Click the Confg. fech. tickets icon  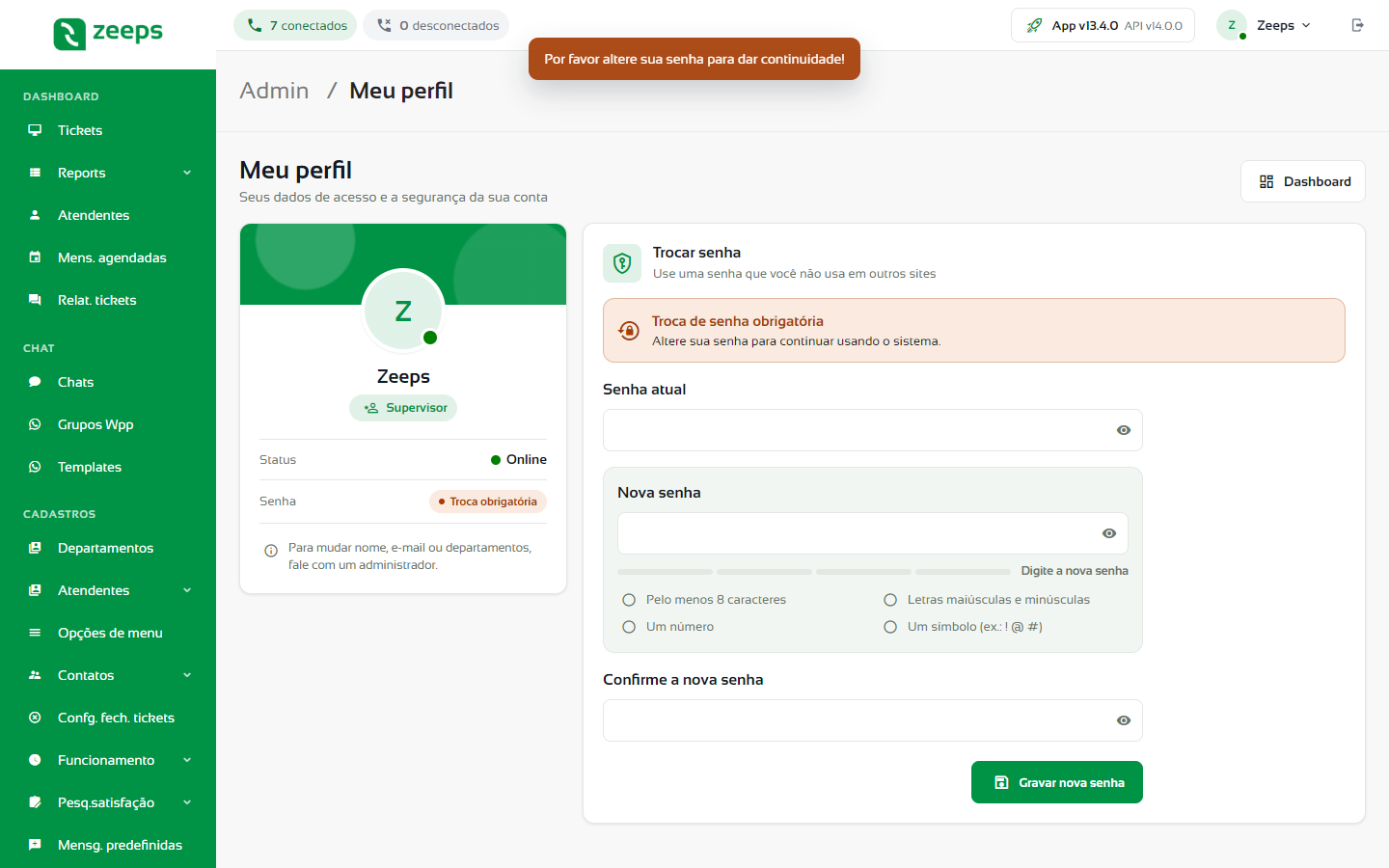point(35,718)
